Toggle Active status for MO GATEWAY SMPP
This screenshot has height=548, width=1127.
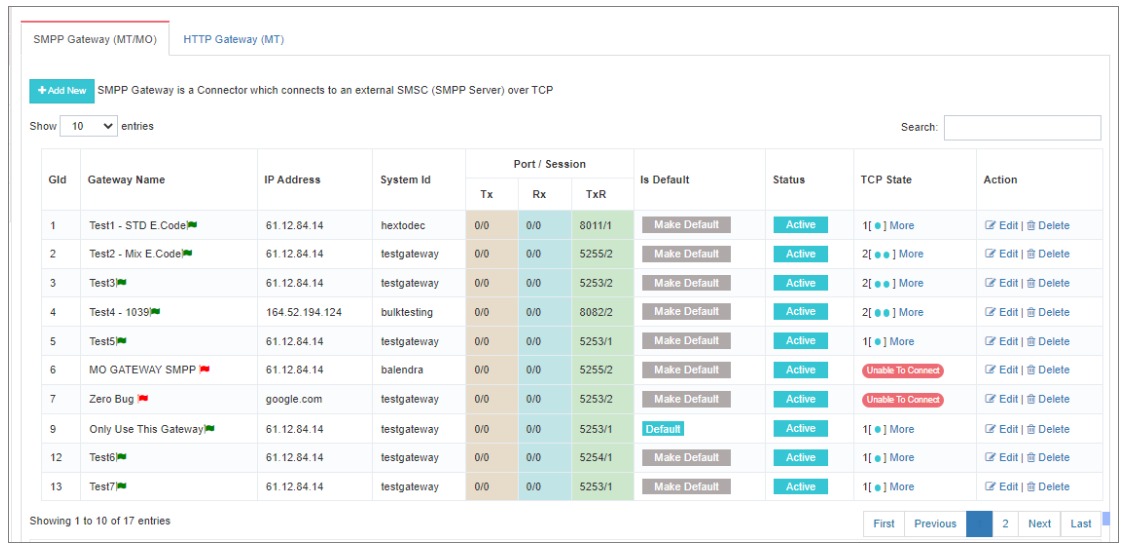pyautogui.click(x=801, y=370)
